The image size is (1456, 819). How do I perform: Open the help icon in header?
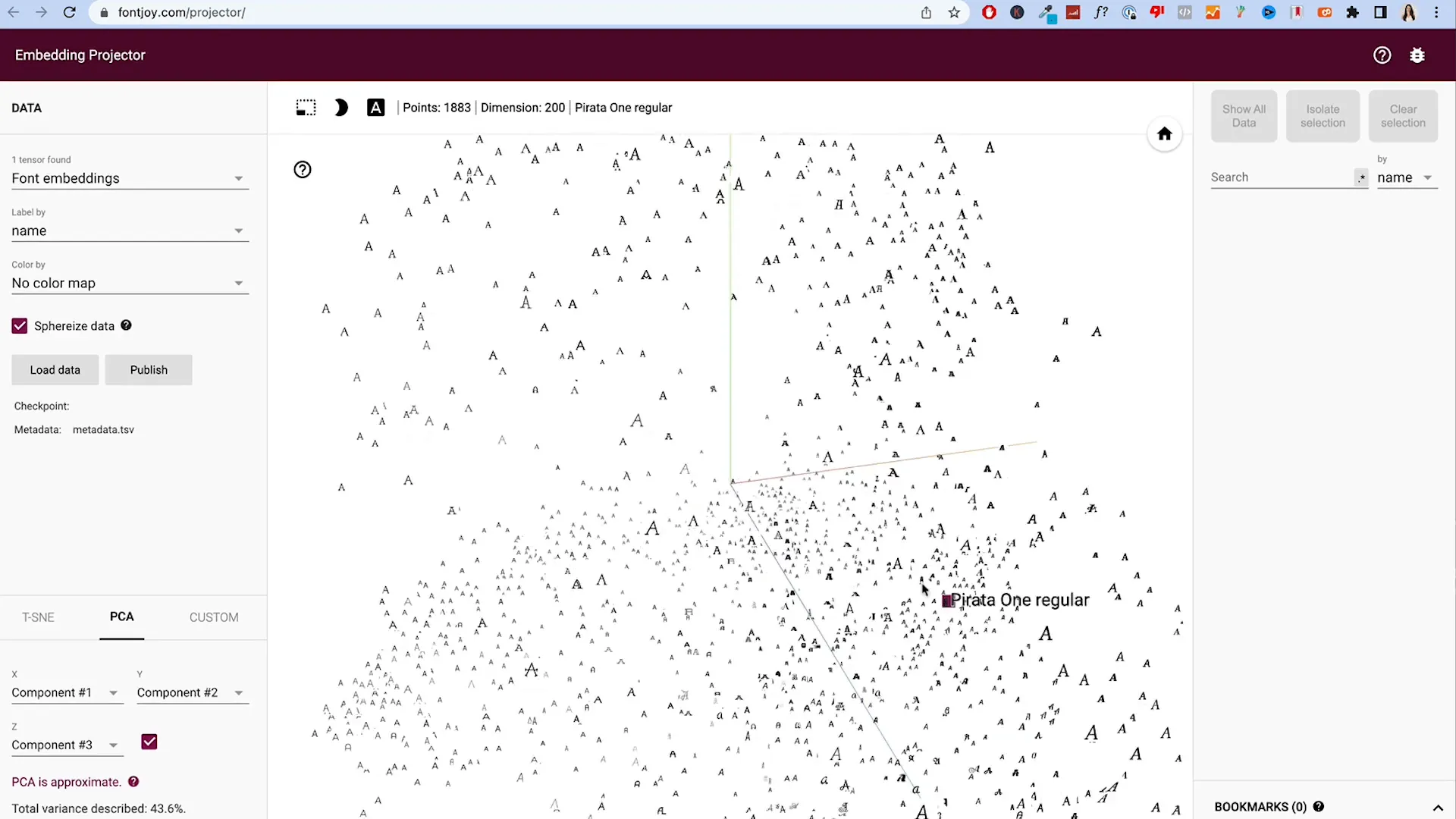1382,55
